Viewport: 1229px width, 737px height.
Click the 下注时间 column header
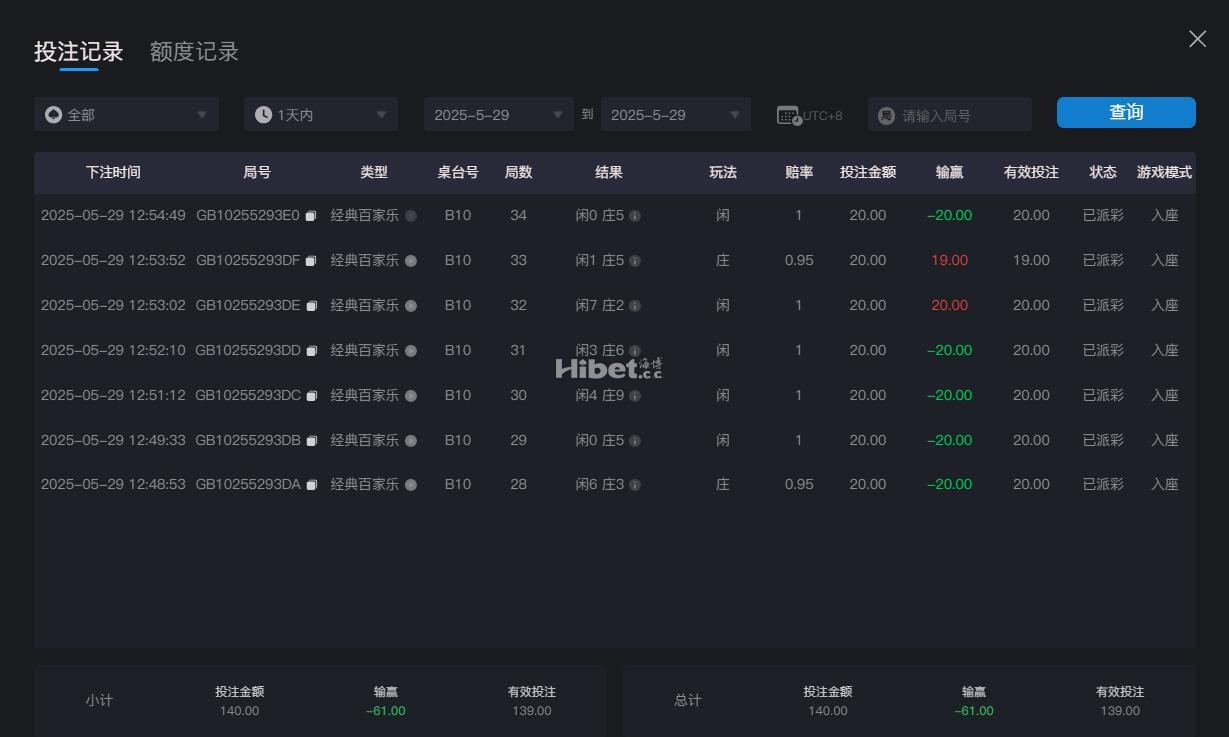[x=113, y=173]
